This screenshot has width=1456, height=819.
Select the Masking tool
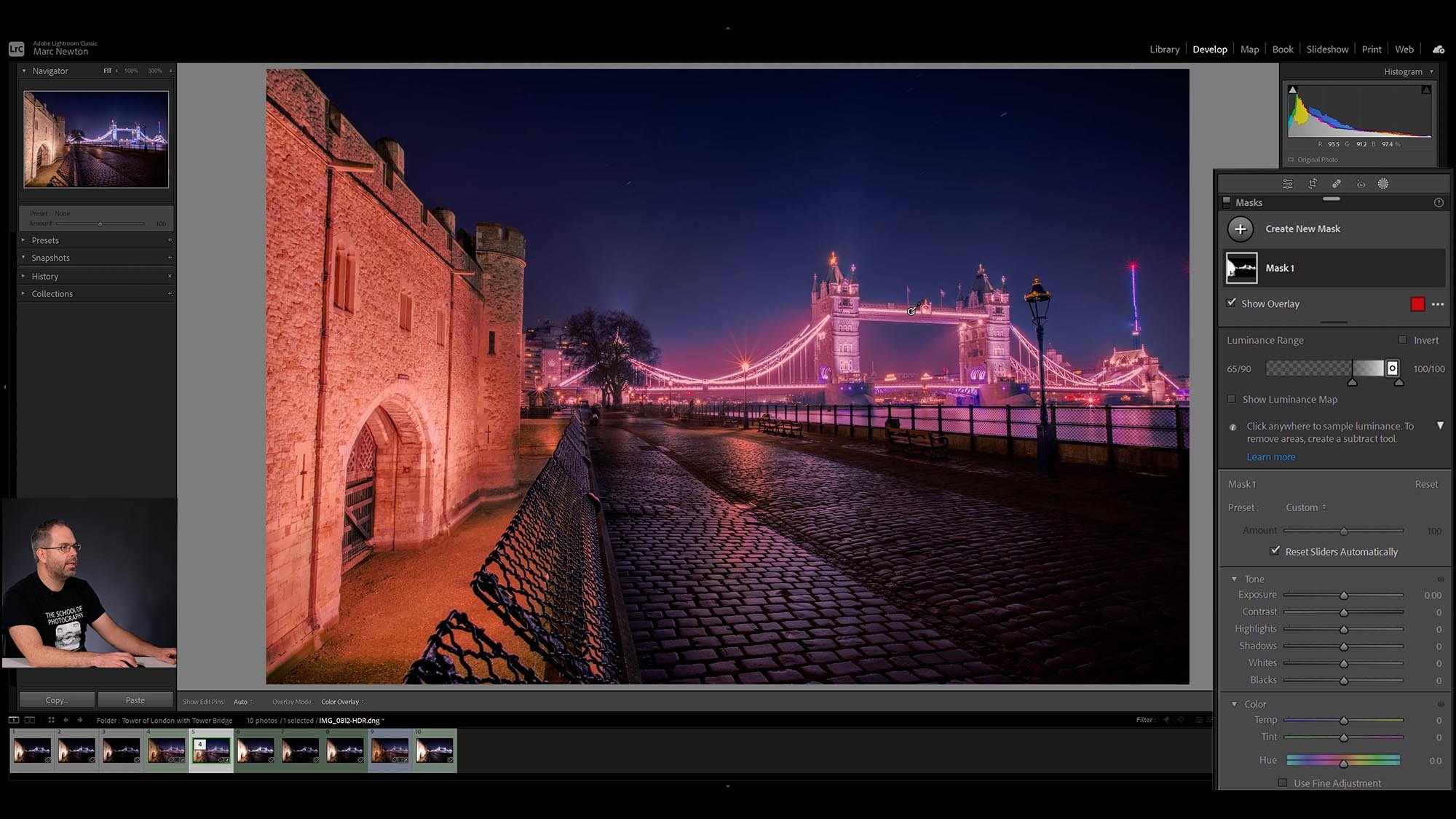pos(1383,183)
